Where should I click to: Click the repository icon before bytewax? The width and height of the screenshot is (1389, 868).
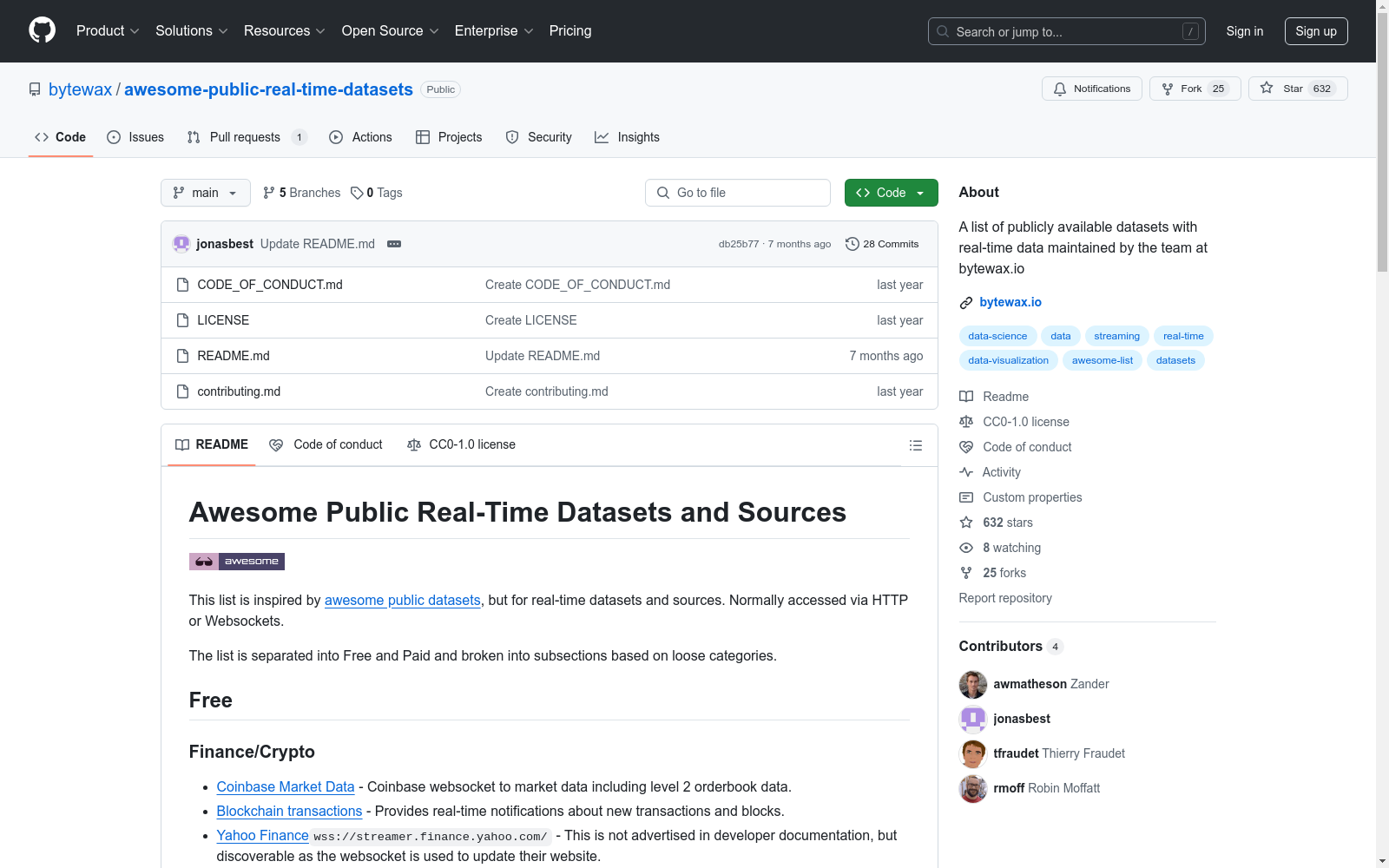coord(35,89)
